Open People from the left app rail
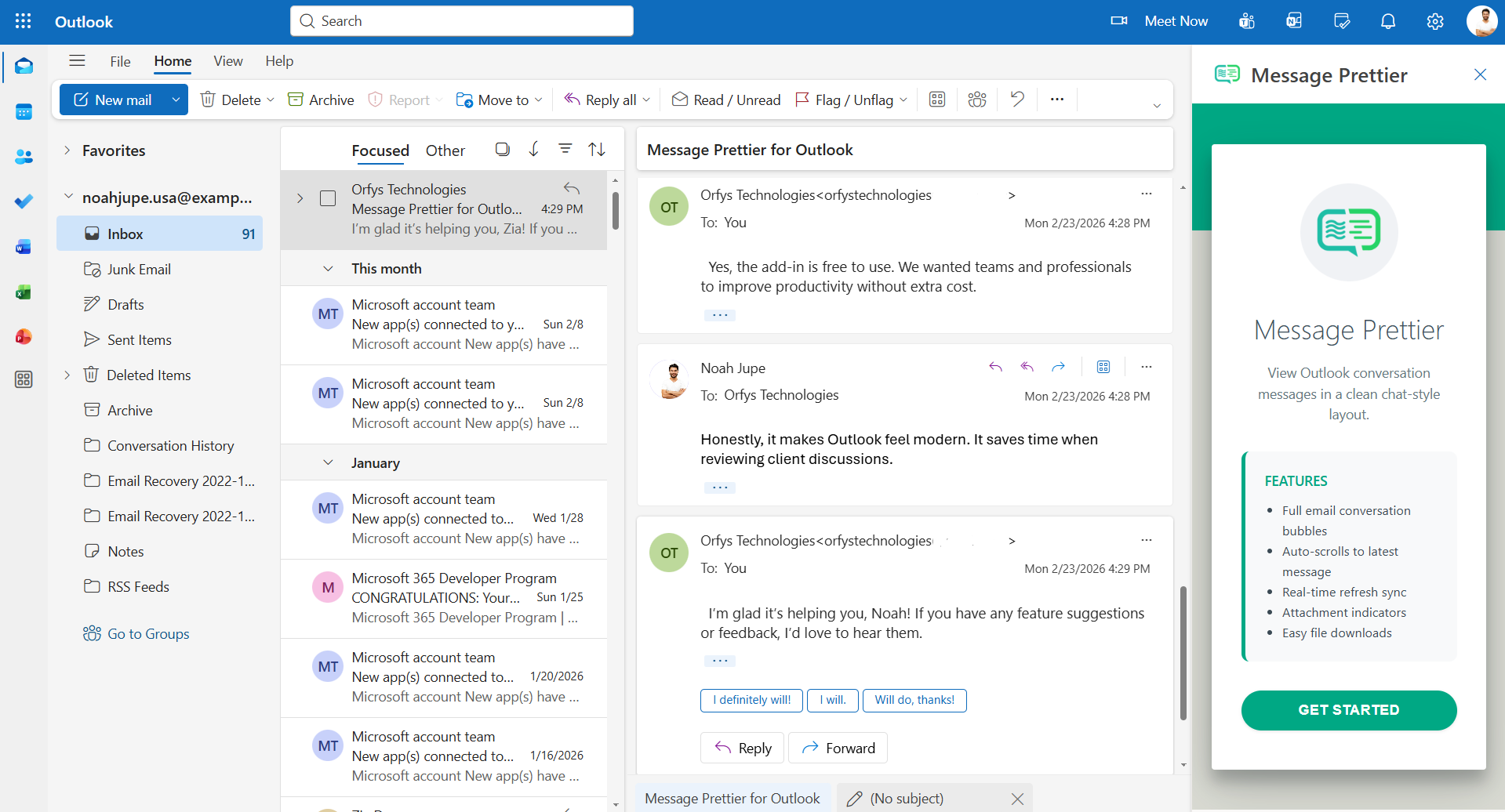 [x=24, y=157]
